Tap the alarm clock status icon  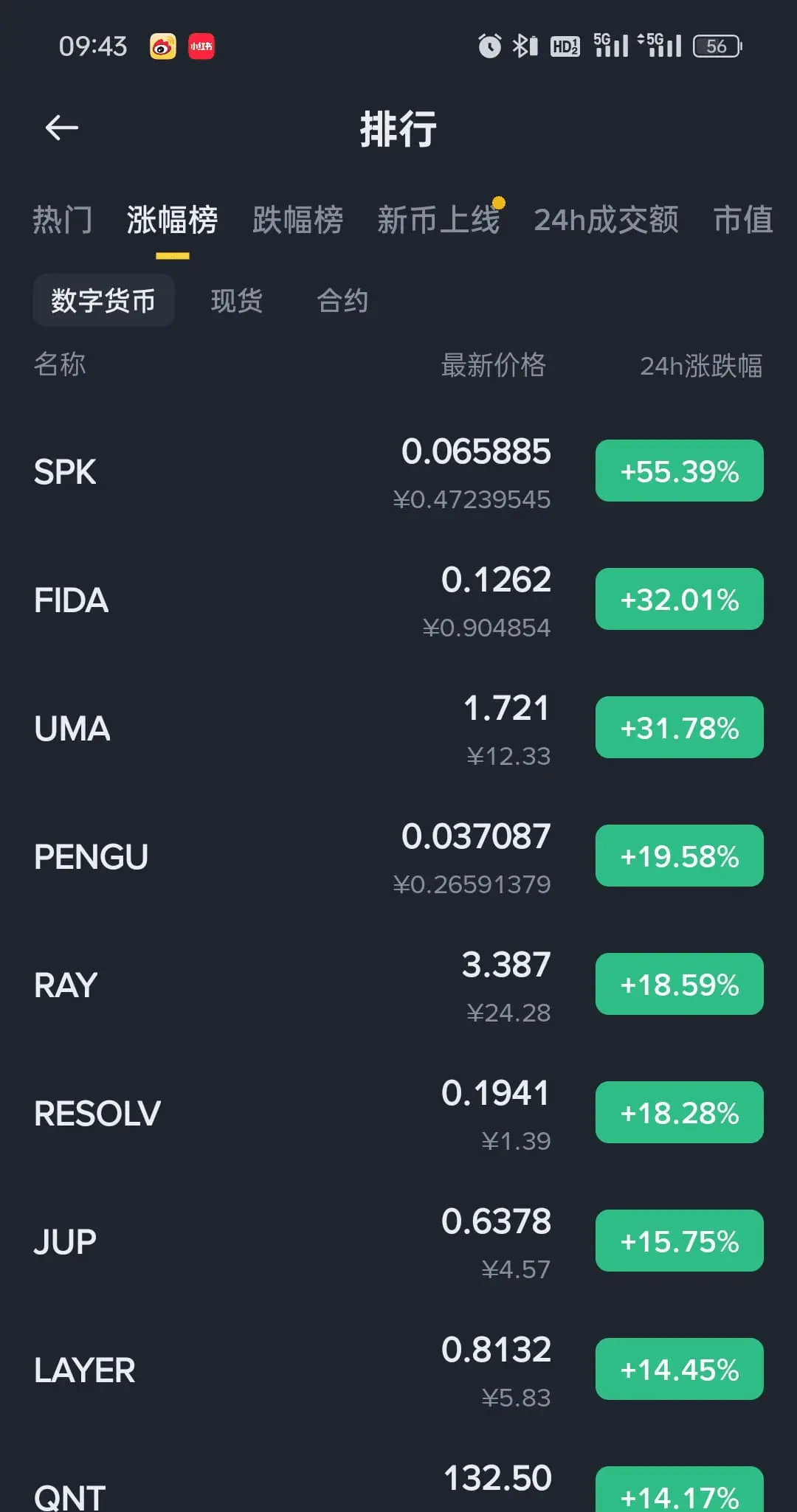tap(489, 46)
